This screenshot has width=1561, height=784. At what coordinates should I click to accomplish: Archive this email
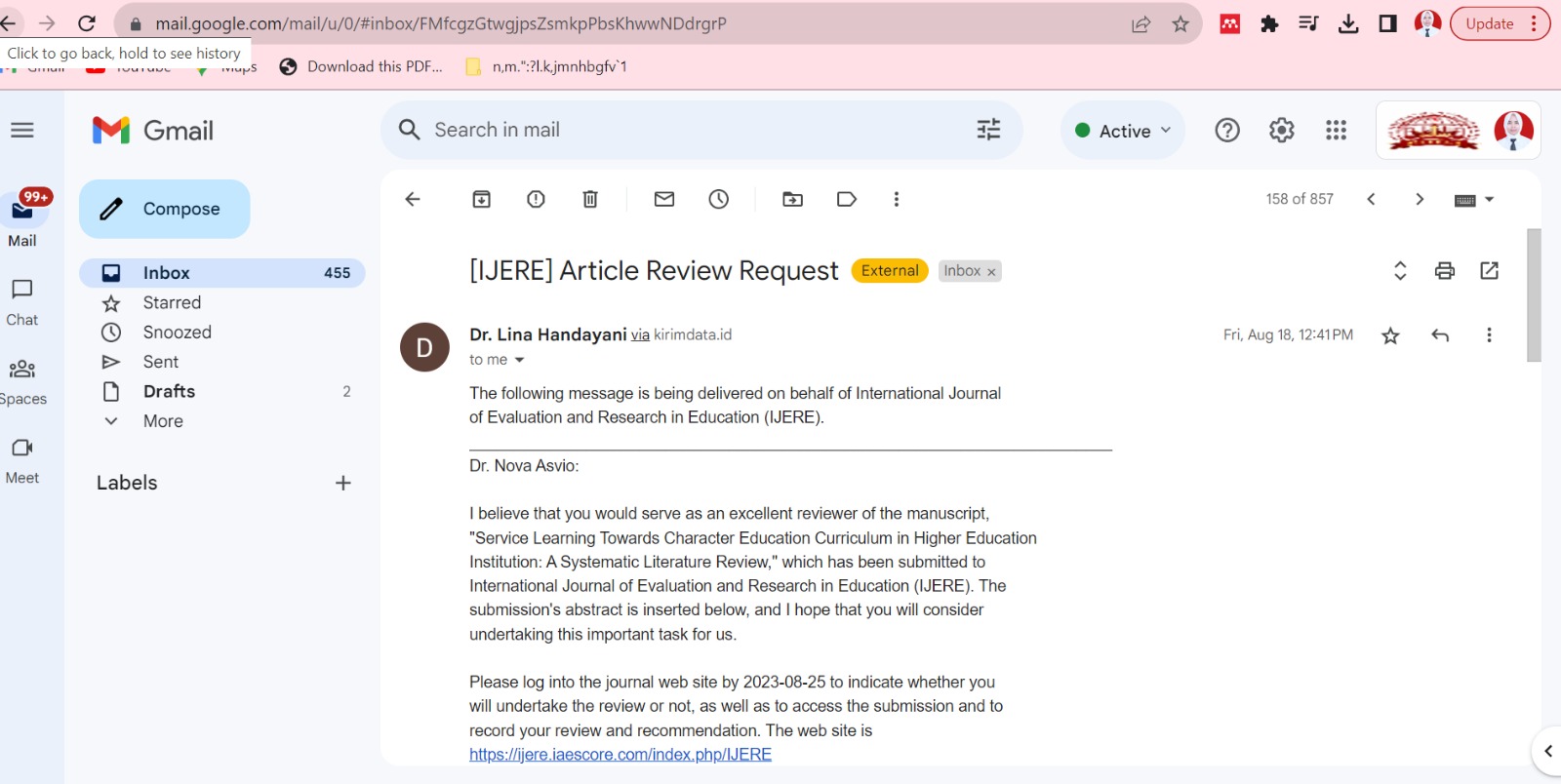tap(481, 199)
